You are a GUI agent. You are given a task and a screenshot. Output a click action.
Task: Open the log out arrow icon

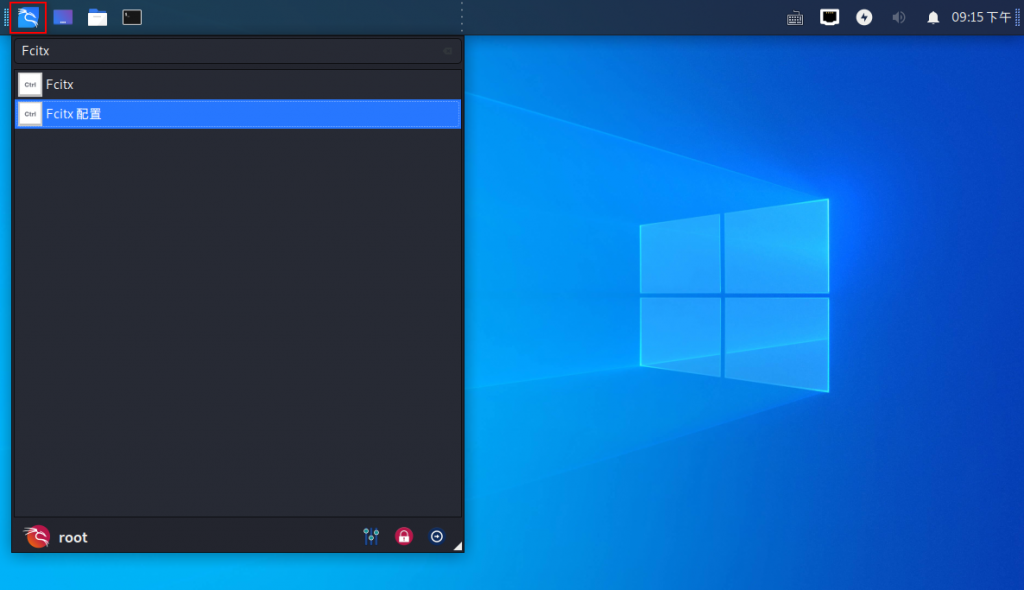pyautogui.click(x=437, y=536)
